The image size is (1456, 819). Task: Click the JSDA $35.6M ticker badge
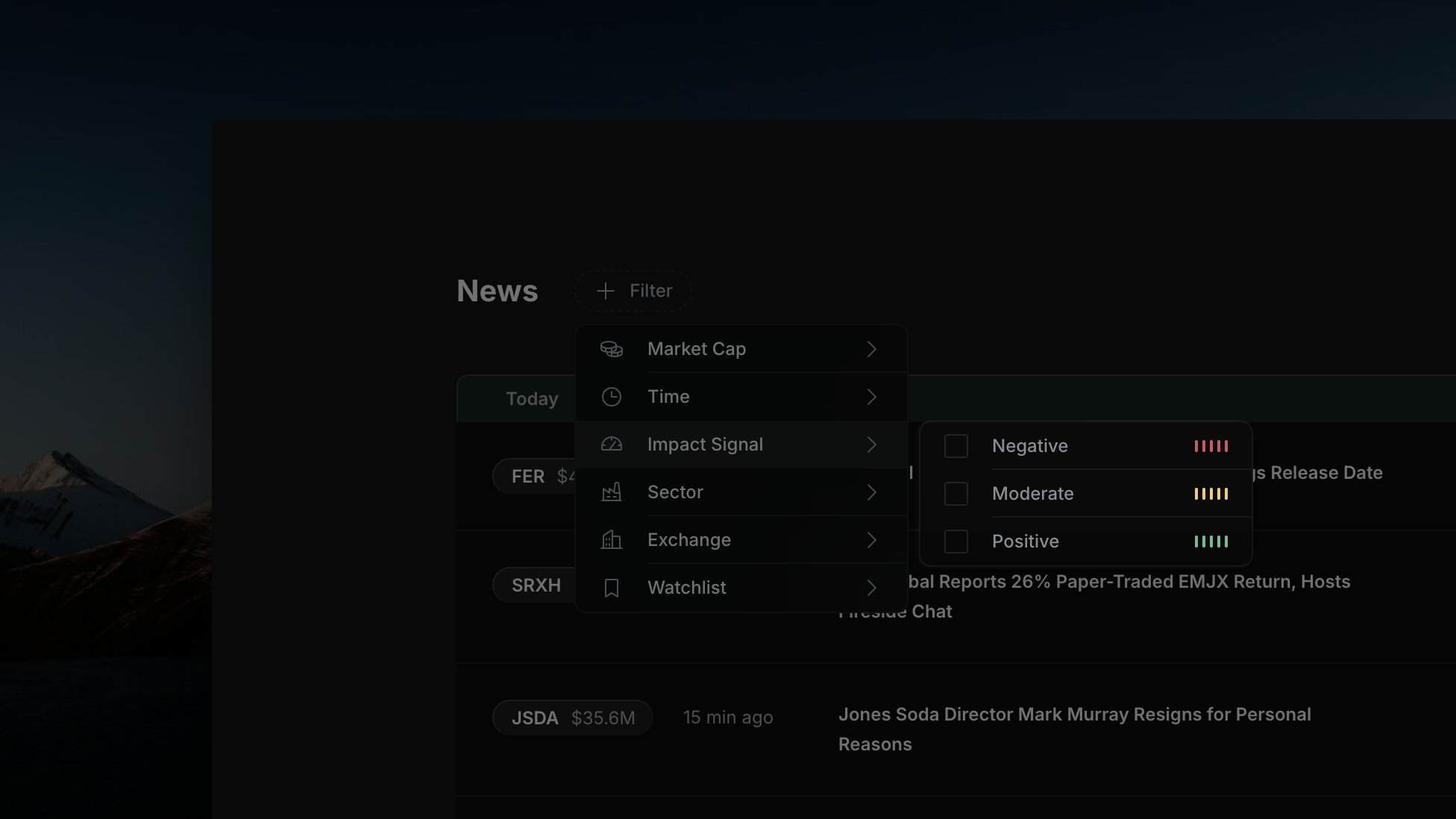(573, 718)
